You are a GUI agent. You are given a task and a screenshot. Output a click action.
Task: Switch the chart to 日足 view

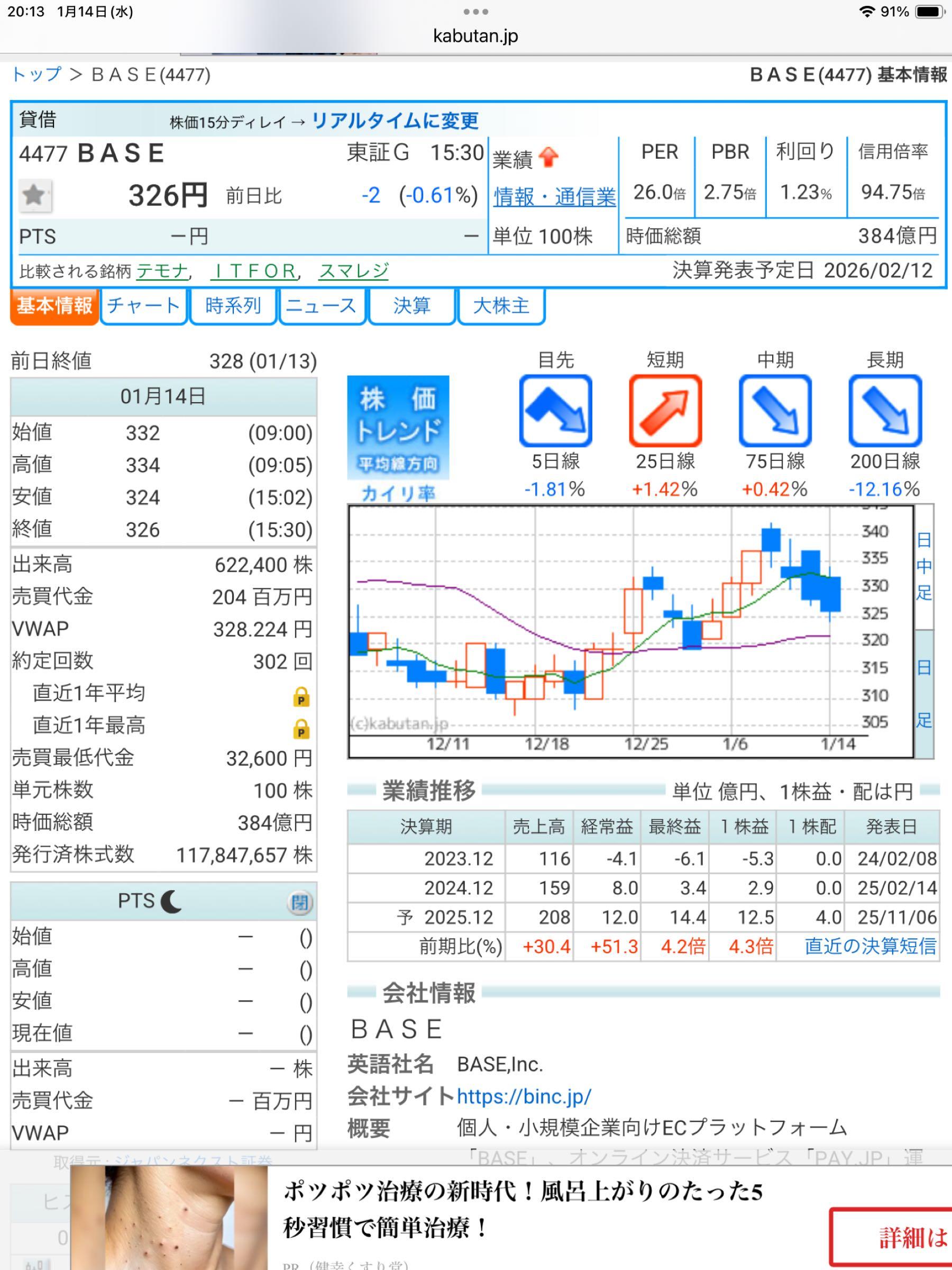926,683
